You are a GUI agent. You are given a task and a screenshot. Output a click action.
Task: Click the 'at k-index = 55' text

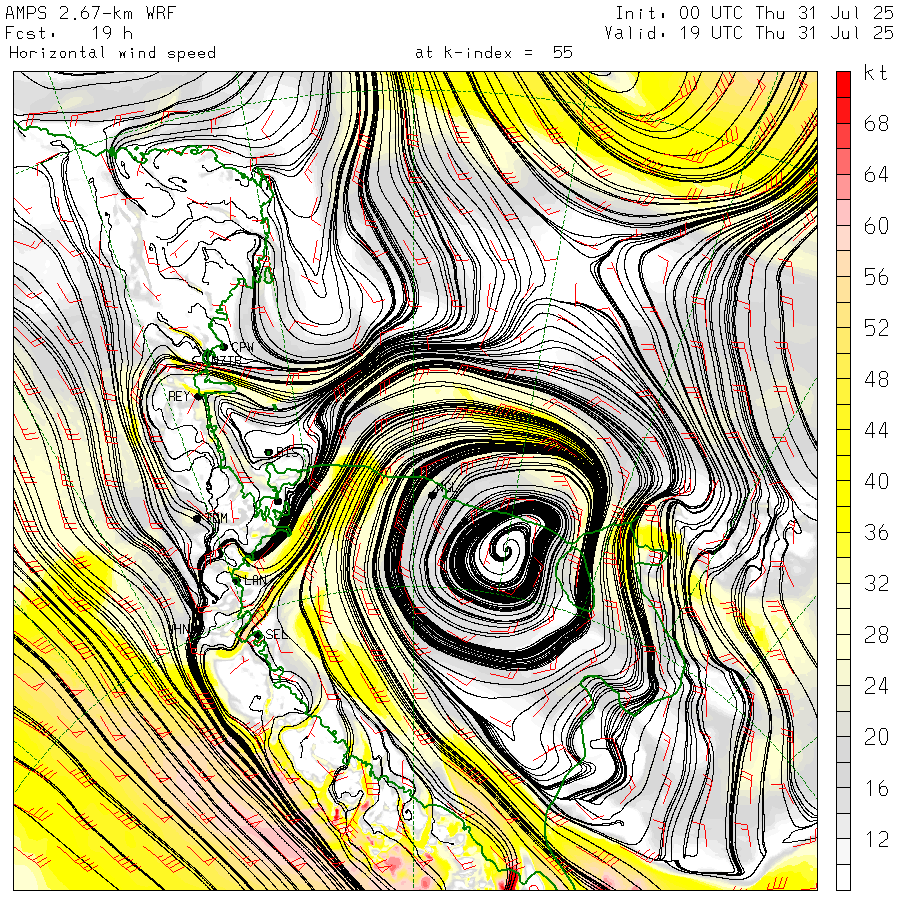click(494, 53)
